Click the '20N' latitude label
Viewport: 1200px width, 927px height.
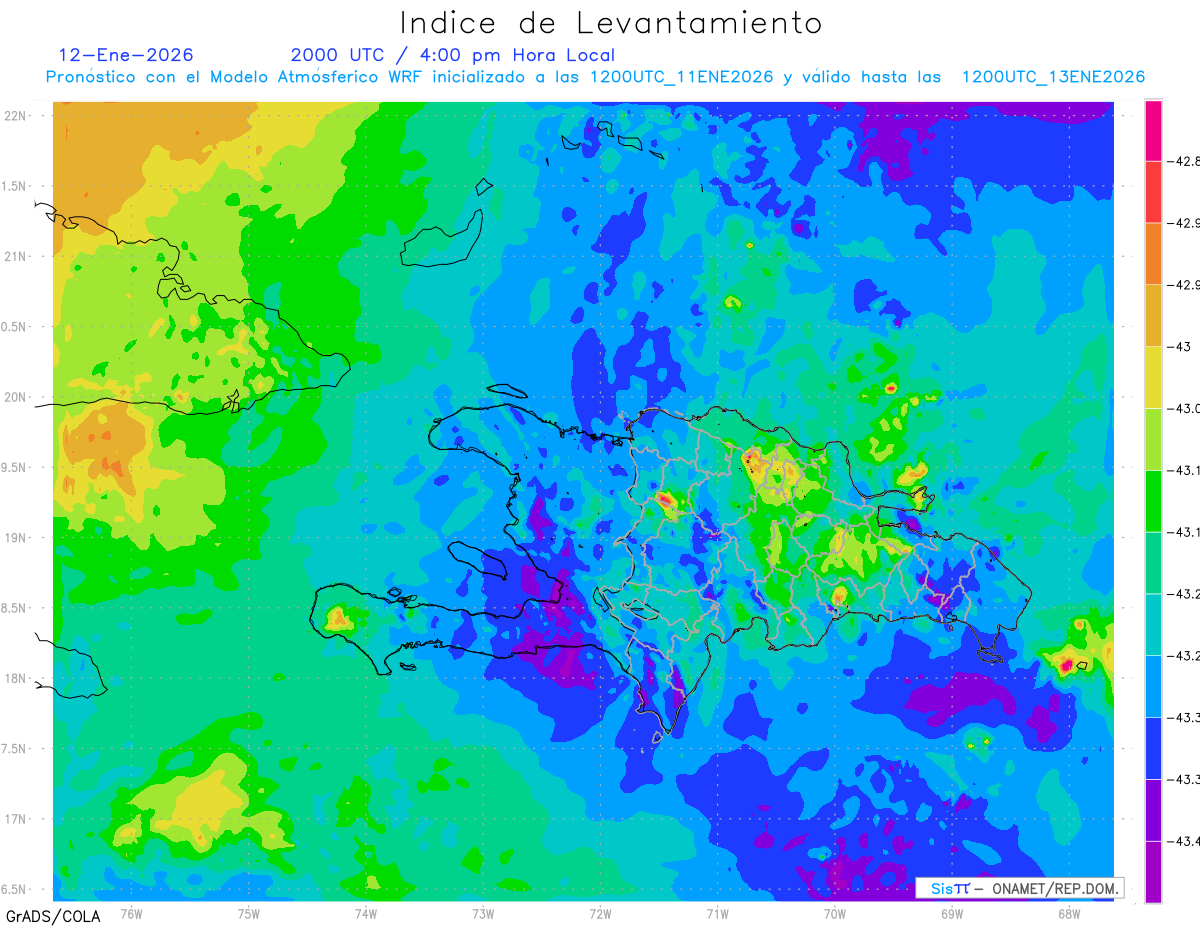pos(15,397)
